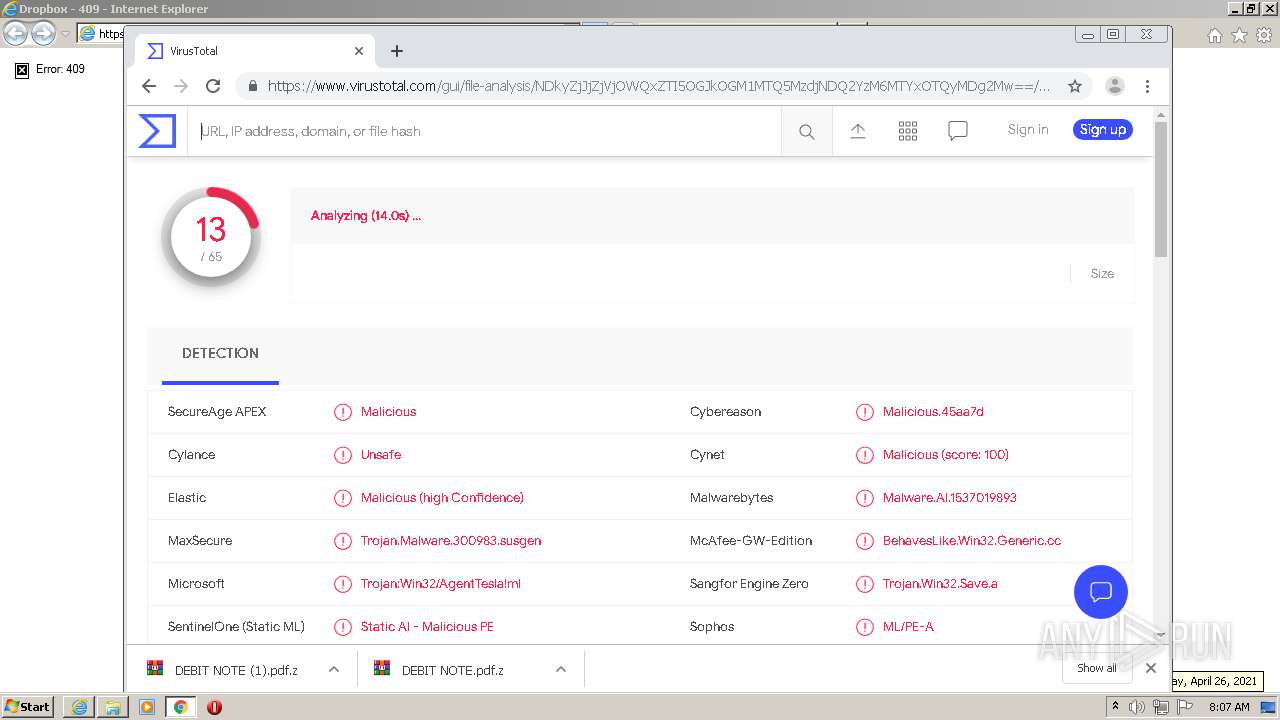The image size is (1280, 720).
Task: Select the VirusTotal browser tab
Action: (253, 51)
